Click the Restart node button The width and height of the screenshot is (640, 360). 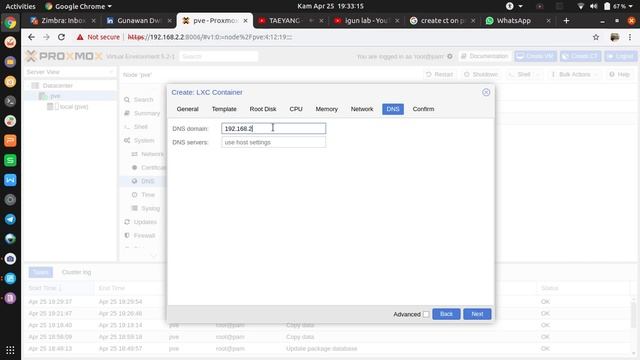pos(439,74)
